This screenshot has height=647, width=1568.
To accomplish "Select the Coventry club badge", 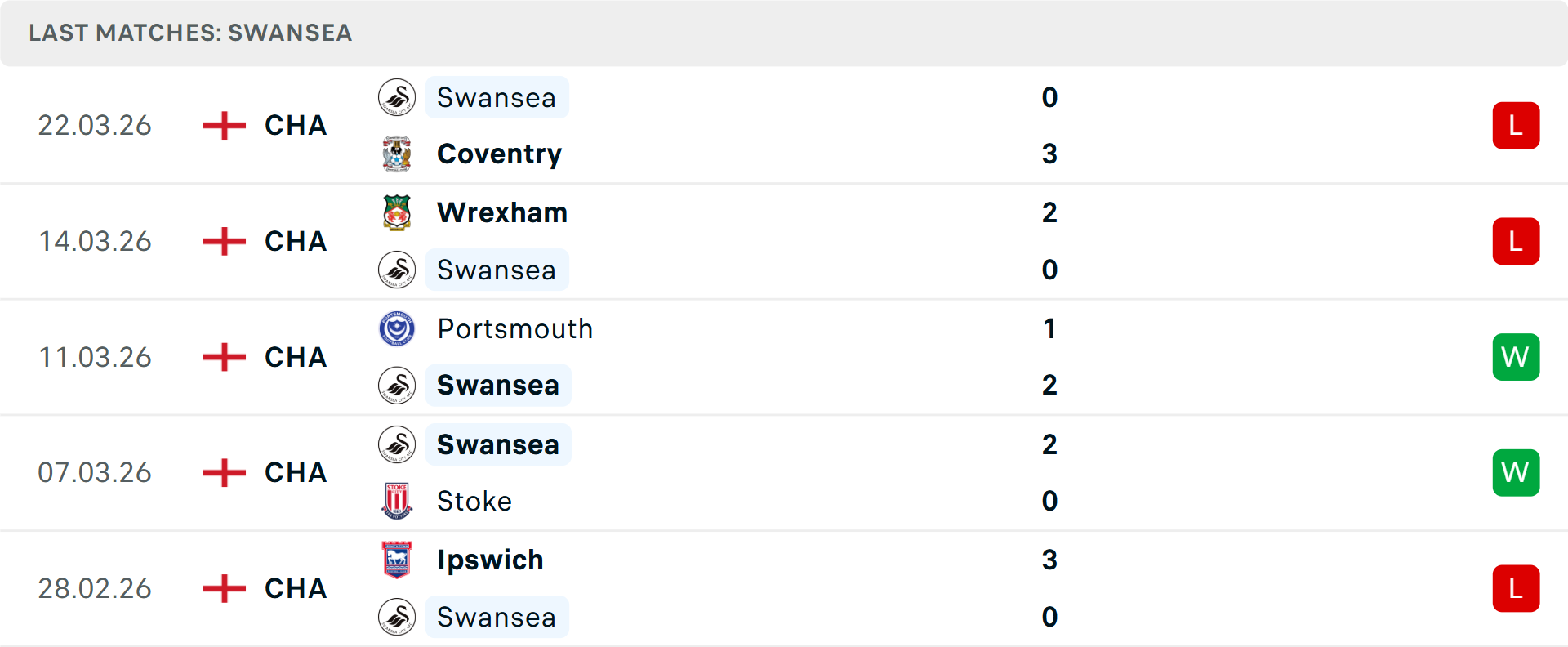I will click(398, 153).
